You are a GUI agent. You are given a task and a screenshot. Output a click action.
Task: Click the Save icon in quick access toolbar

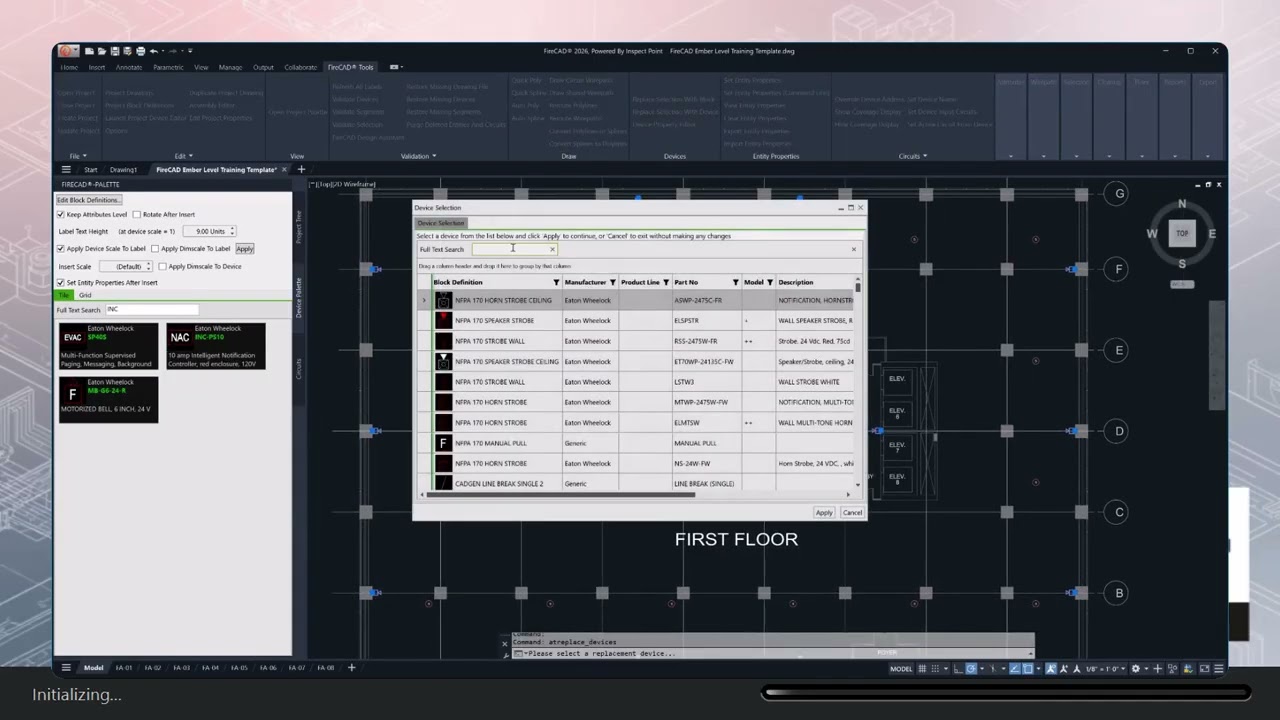point(115,51)
